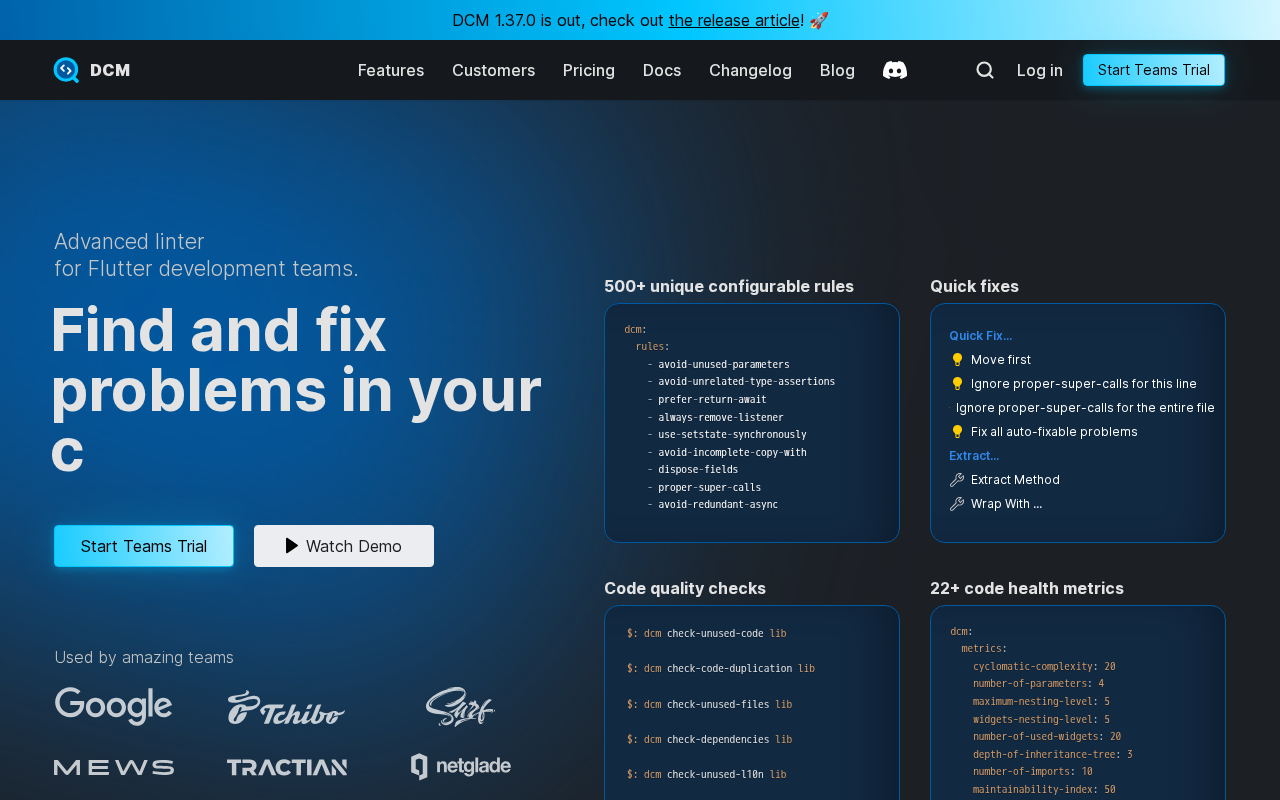Click the lightbulb icon beside Move first
This screenshot has height=800, width=1280.
pos(957,360)
